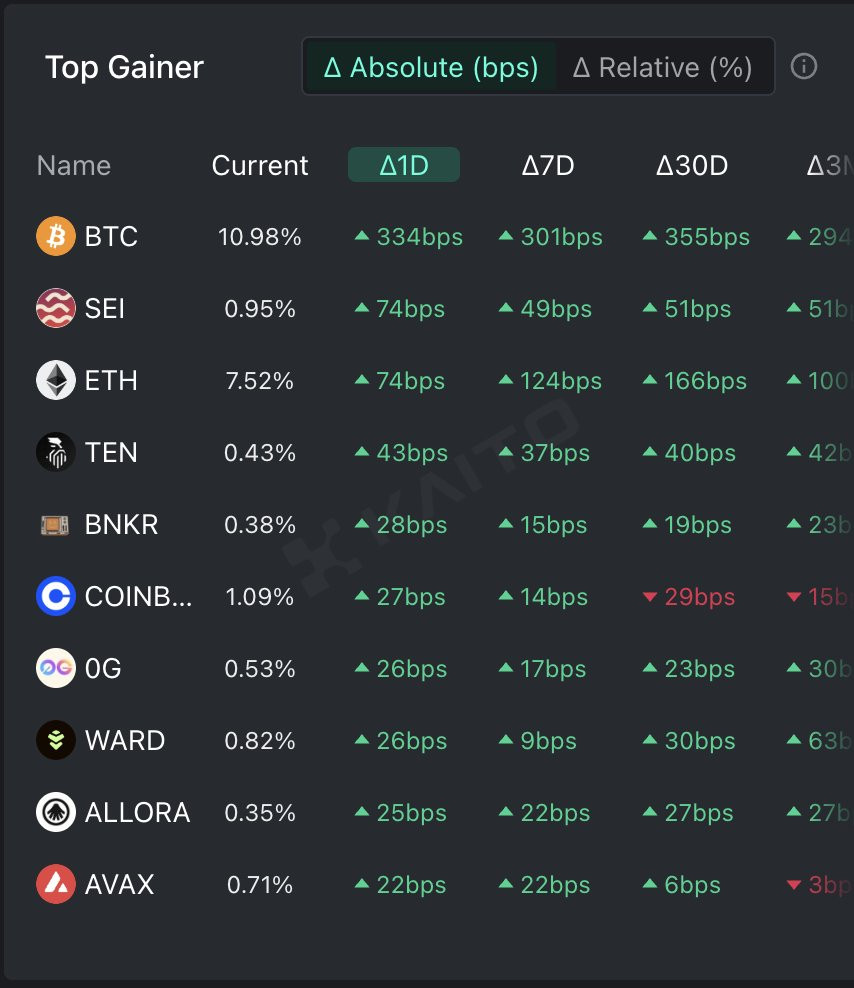This screenshot has width=854, height=988.
Task: Click the Name column header
Action: point(74,166)
